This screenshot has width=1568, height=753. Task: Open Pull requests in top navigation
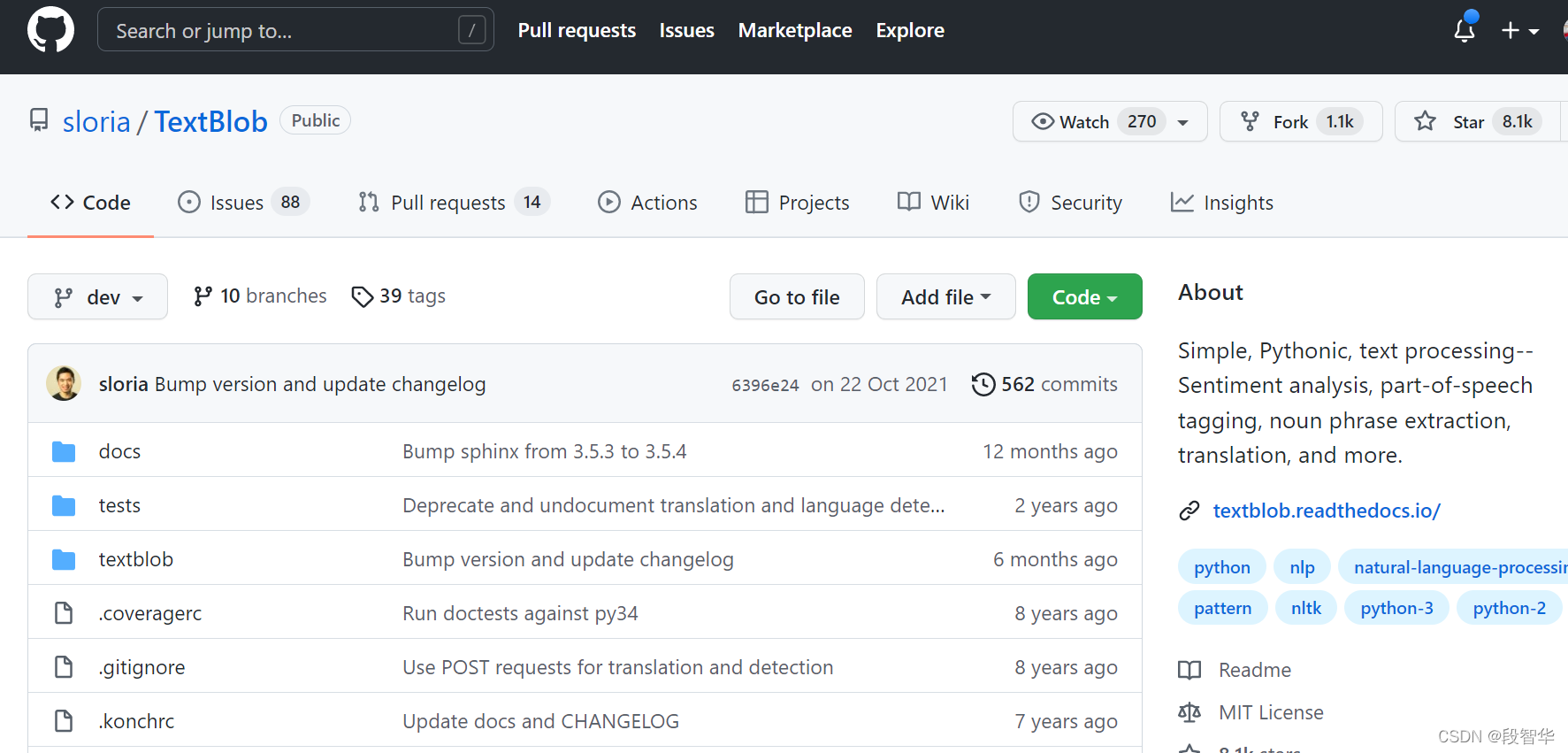577,30
